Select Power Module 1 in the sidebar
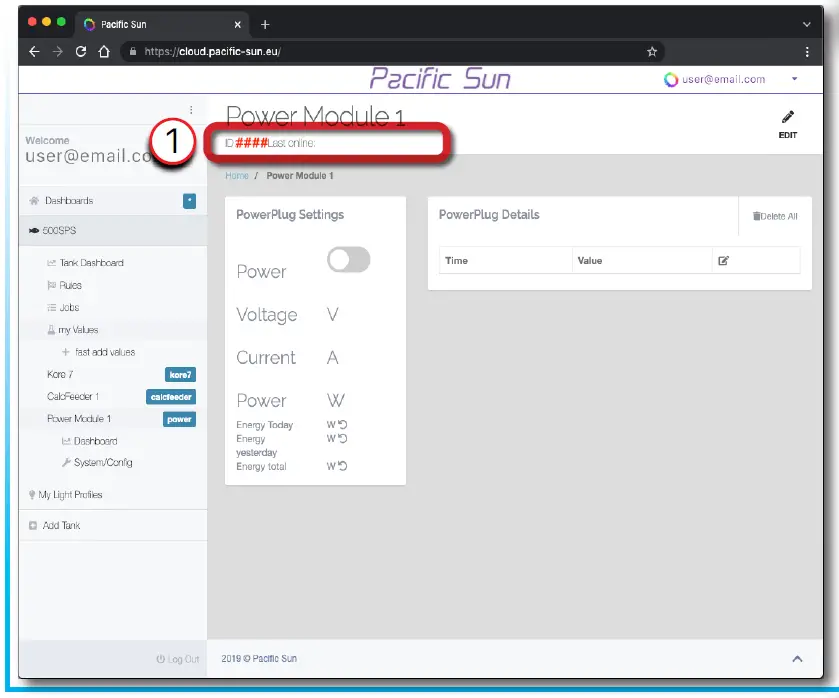The image size is (839, 698). click(79, 419)
